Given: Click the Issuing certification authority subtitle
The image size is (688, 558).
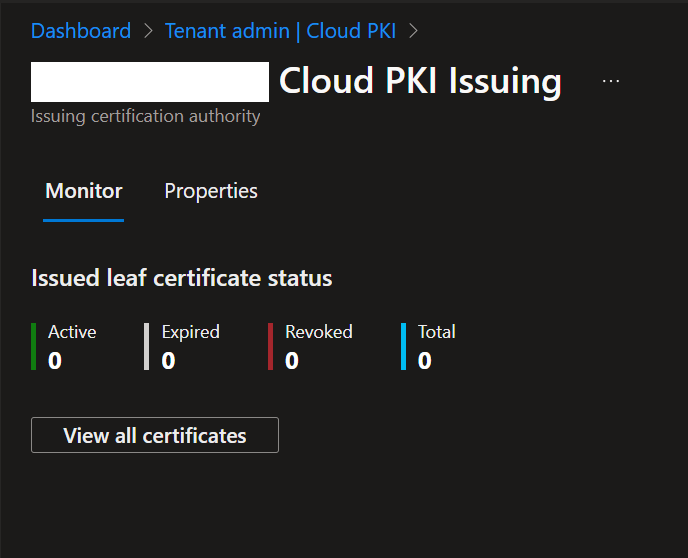Looking at the screenshot, I should click(x=146, y=116).
